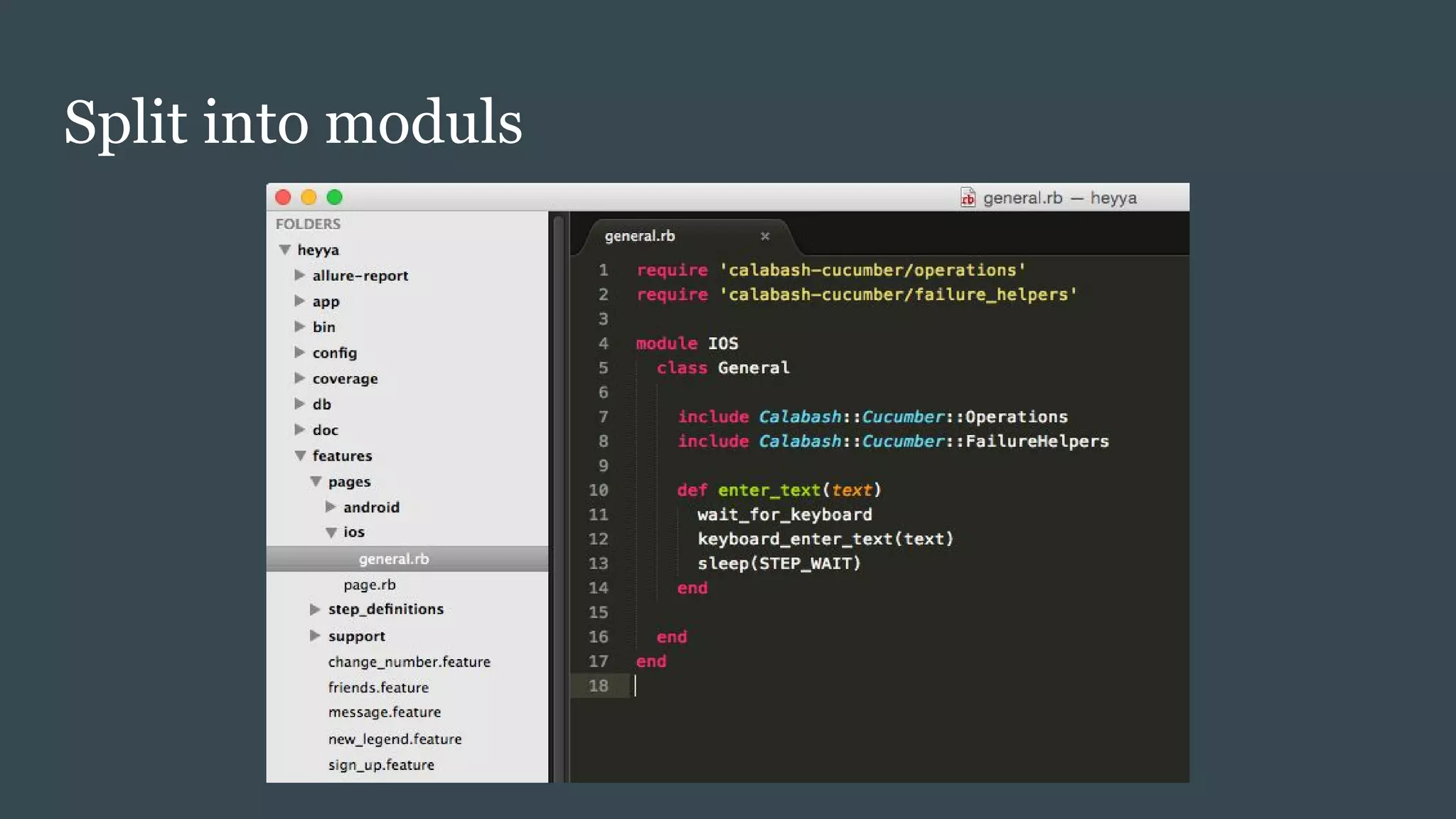Close the general.rb tab
Viewport: 1456px width, 819px height.
[x=765, y=236]
